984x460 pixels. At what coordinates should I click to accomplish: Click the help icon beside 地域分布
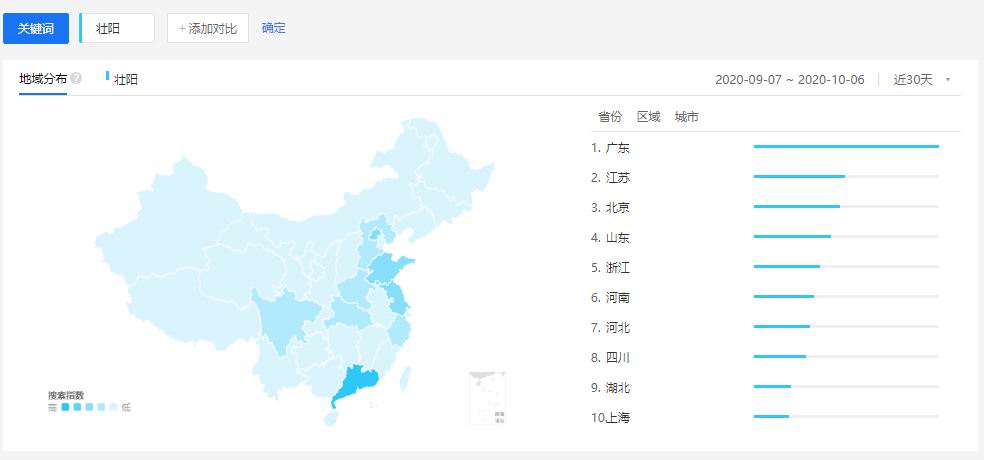tap(76, 79)
